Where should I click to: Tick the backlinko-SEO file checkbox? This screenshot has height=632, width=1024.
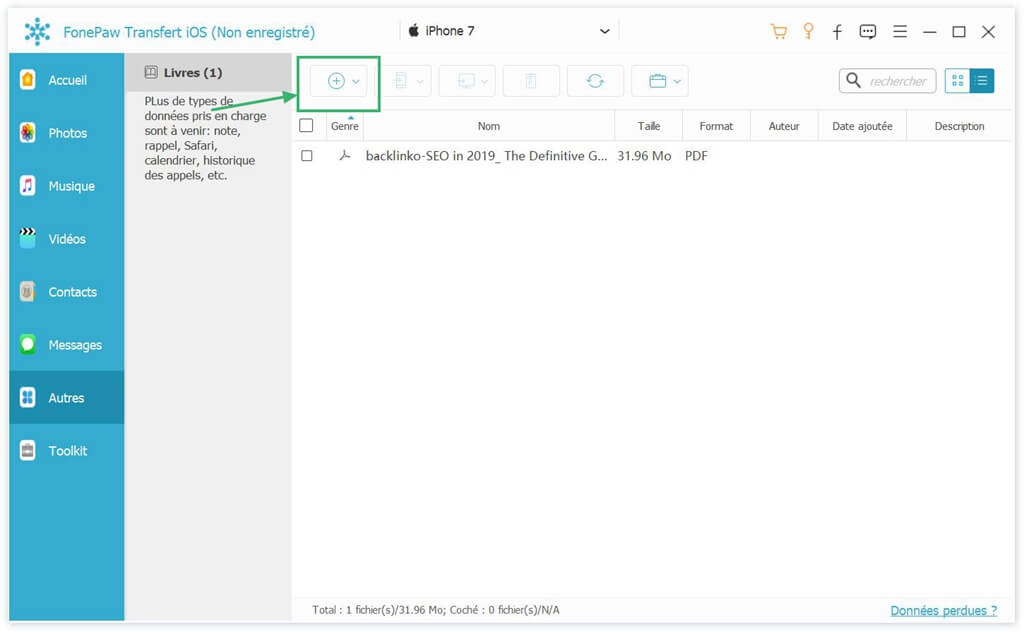tap(306, 155)
